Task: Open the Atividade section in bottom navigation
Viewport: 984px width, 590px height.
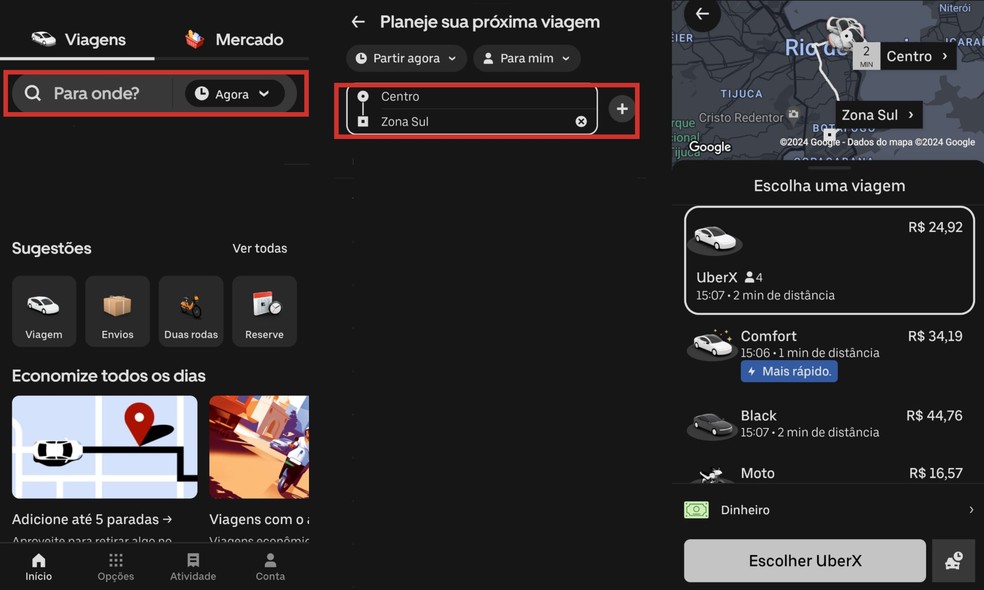Action: tap(193, 566)
